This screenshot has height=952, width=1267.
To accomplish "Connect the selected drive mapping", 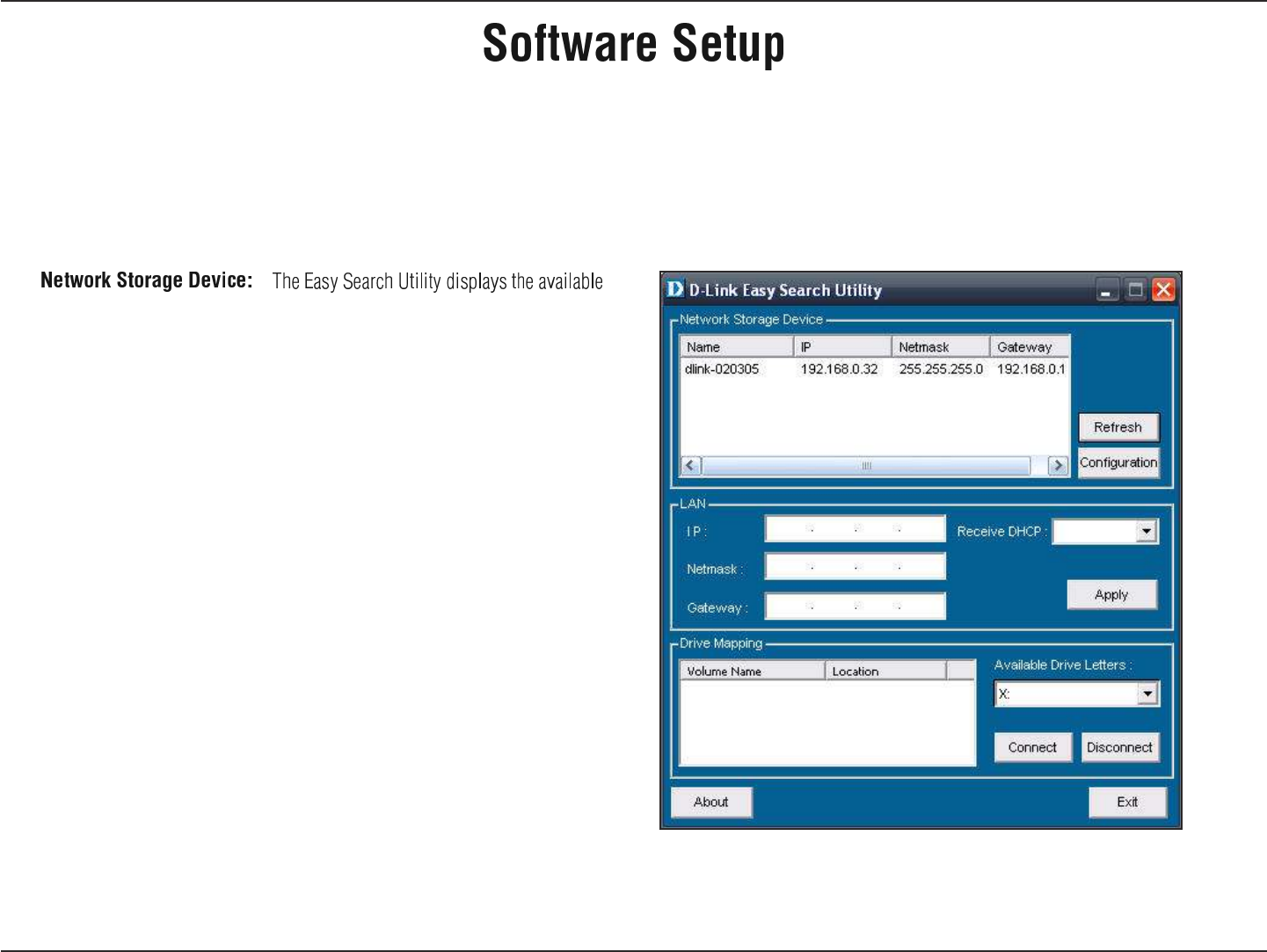I will tap(1032, 747).
